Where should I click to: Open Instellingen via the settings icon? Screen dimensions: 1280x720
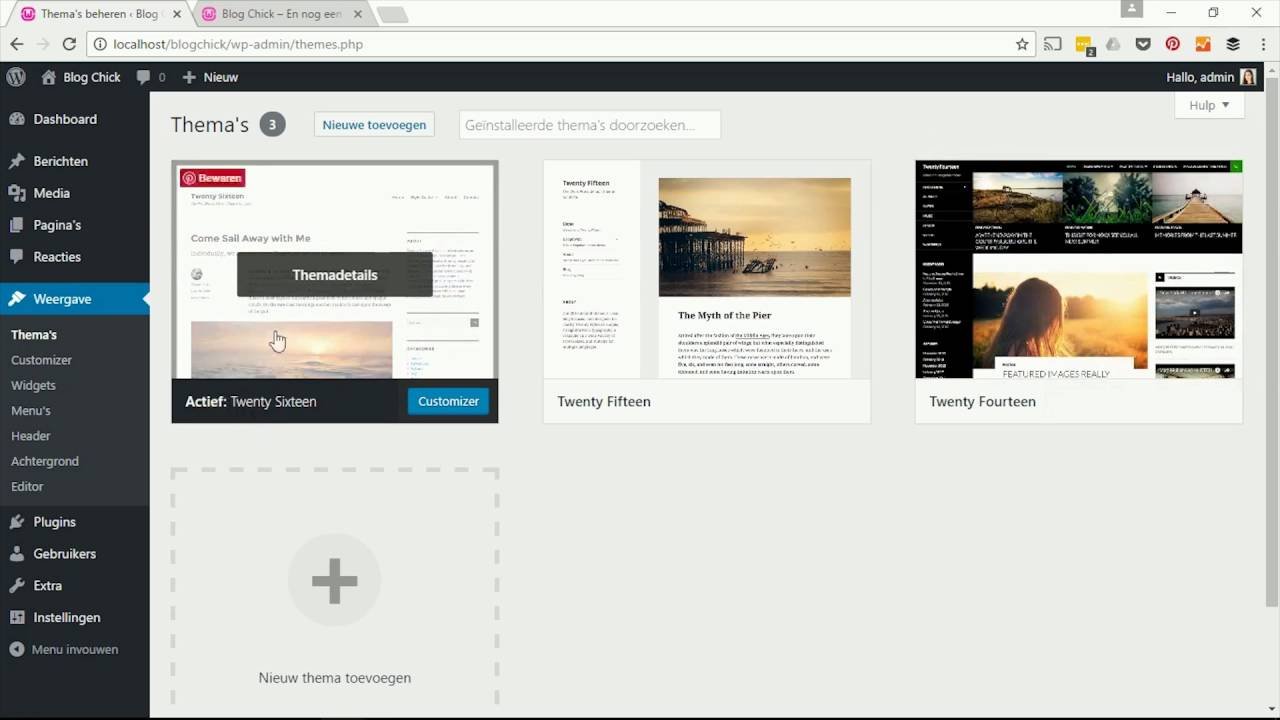click(x=18, y=617)
